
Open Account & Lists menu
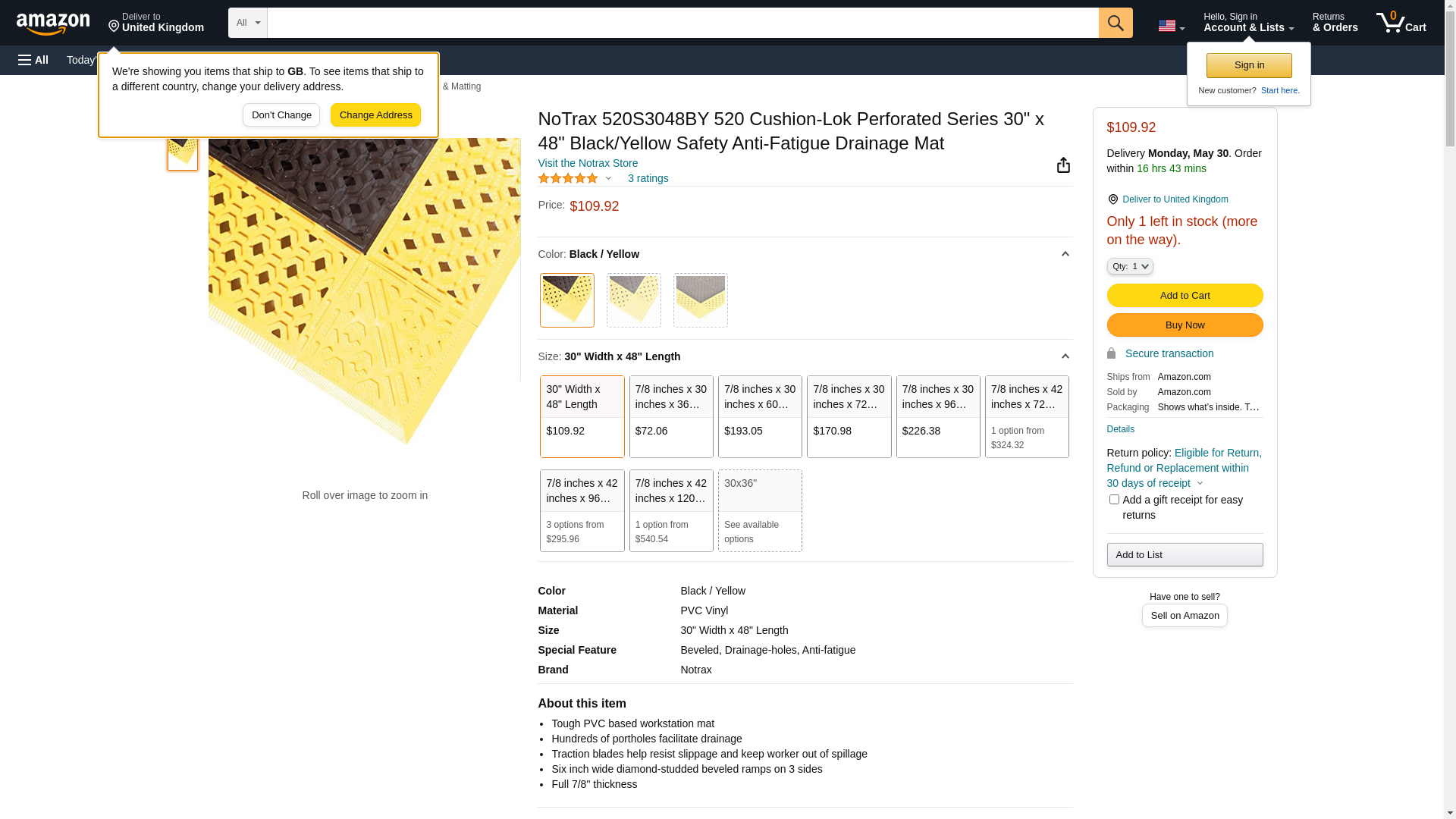pos(1248,23)
